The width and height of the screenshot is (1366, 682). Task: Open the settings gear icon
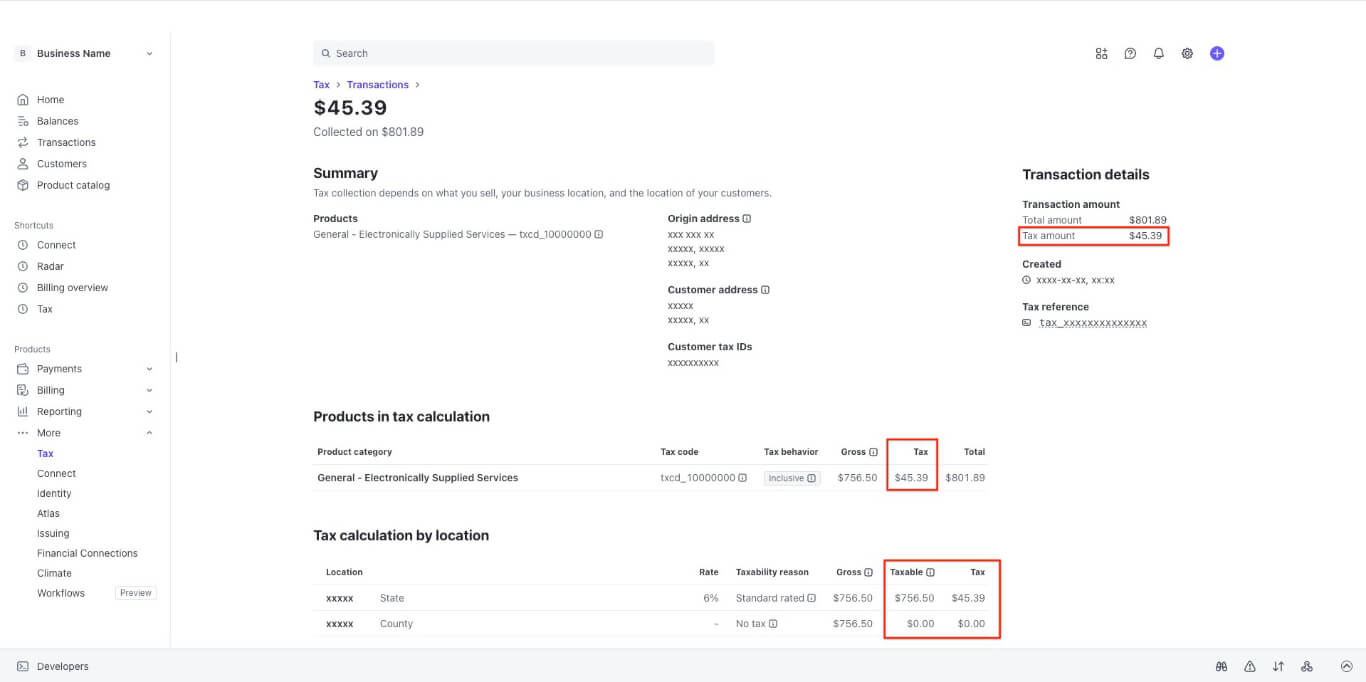click(1187, 54)
